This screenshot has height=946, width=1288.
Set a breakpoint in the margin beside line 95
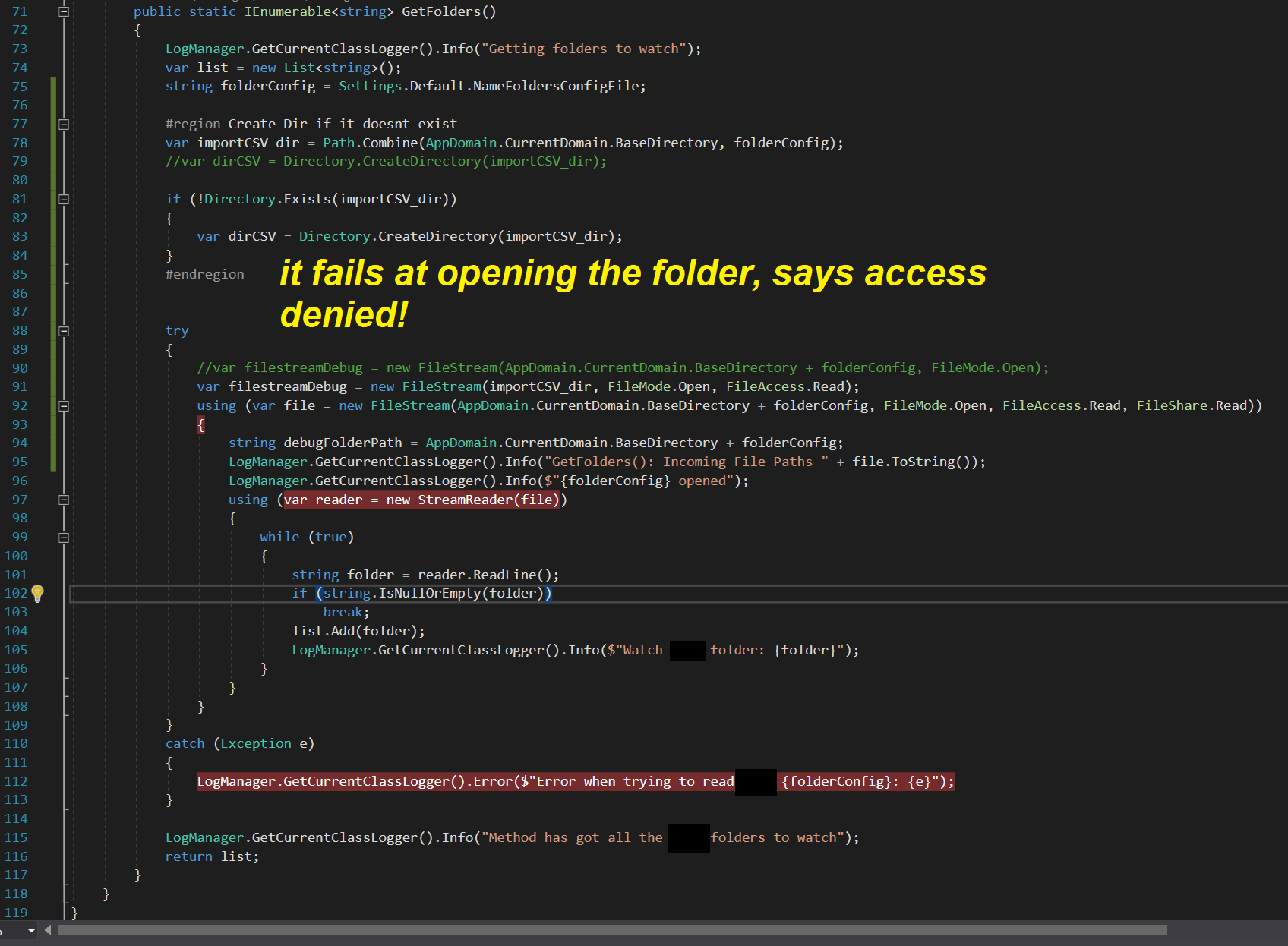click(x=8, y=461)
